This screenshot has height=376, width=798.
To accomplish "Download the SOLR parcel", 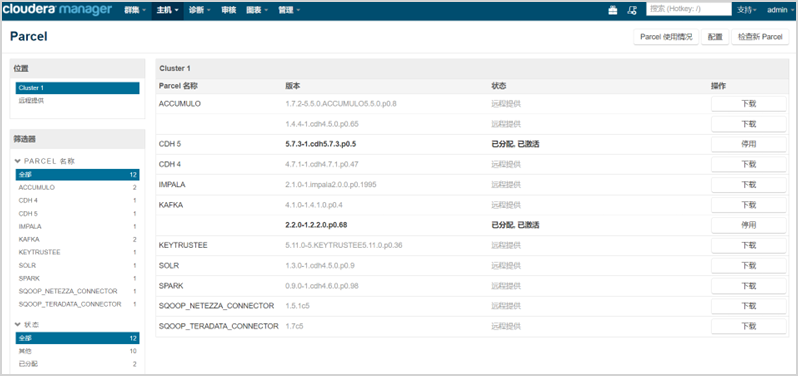I will coord(748,266).
